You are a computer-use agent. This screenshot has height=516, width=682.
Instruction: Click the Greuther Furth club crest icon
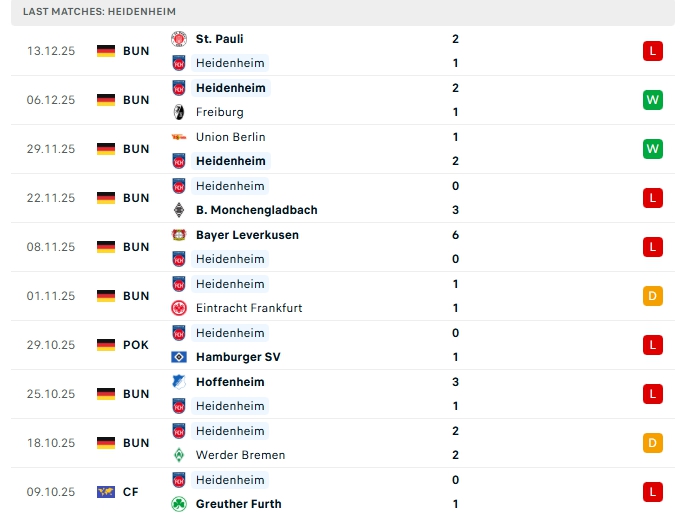(x=179, y=504)
